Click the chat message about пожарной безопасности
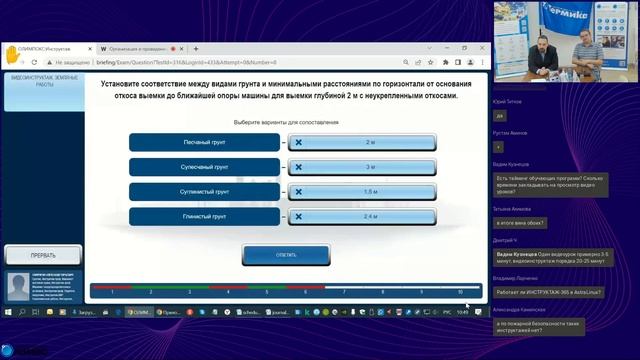The image size is (640, 360). [x=539, y=327]
